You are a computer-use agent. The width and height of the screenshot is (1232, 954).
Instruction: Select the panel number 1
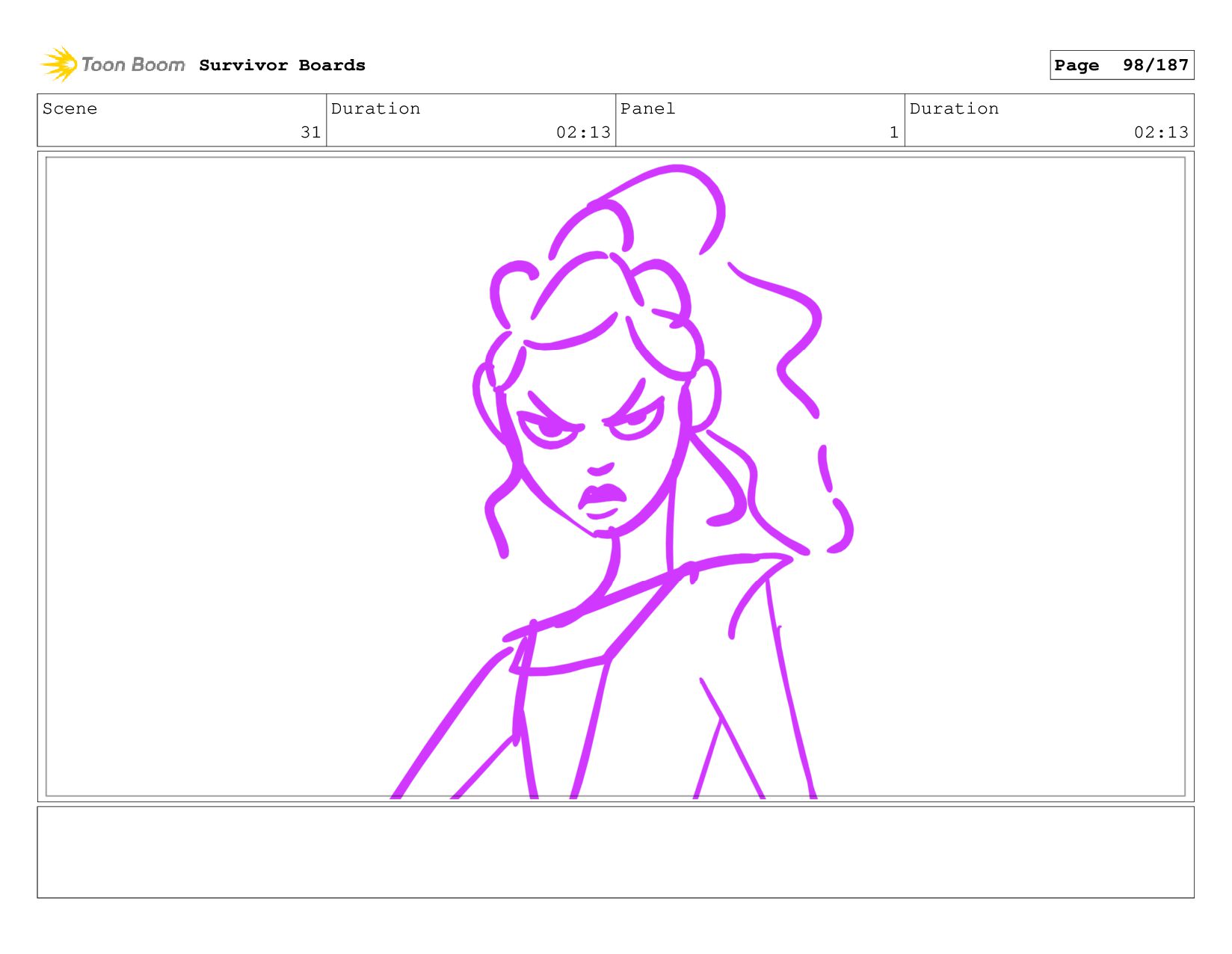(893, 132)
